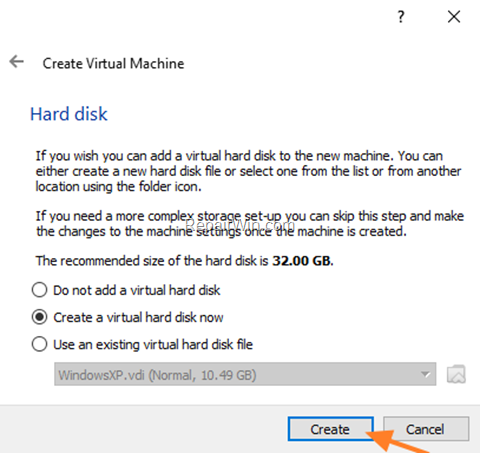Select 'Use an existing virtual hard disk file'
The width and height of the screenshot is (480, 453).
(x=142, y=344)
